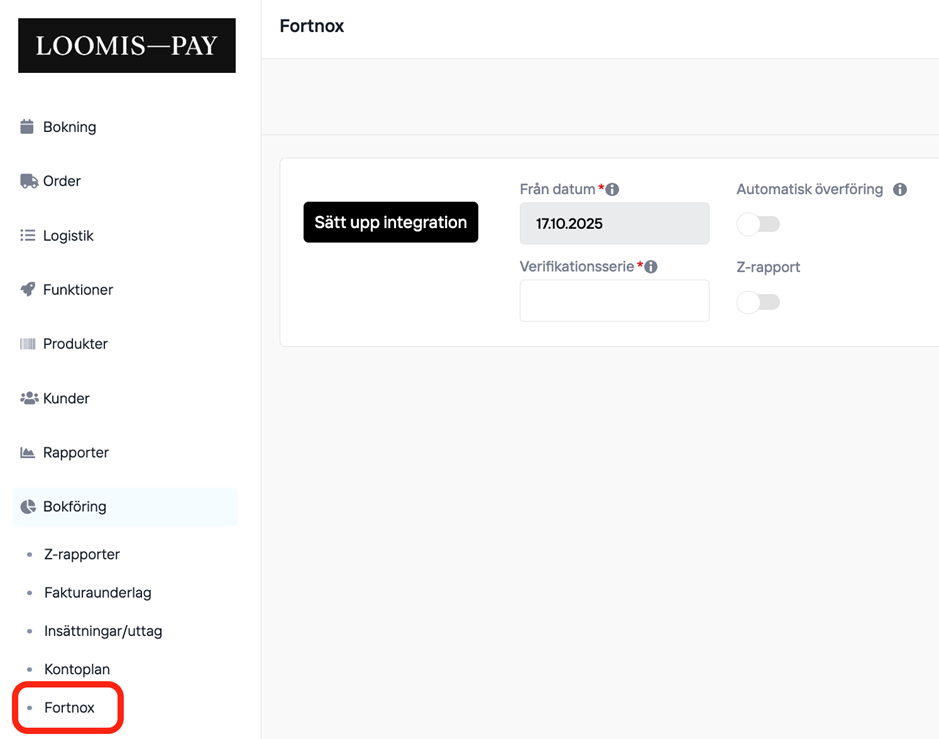Image resolution: width=939 pixels, height=739 pixels.
Task: Click the list icon beside Logistik
Action: point(28,236)
